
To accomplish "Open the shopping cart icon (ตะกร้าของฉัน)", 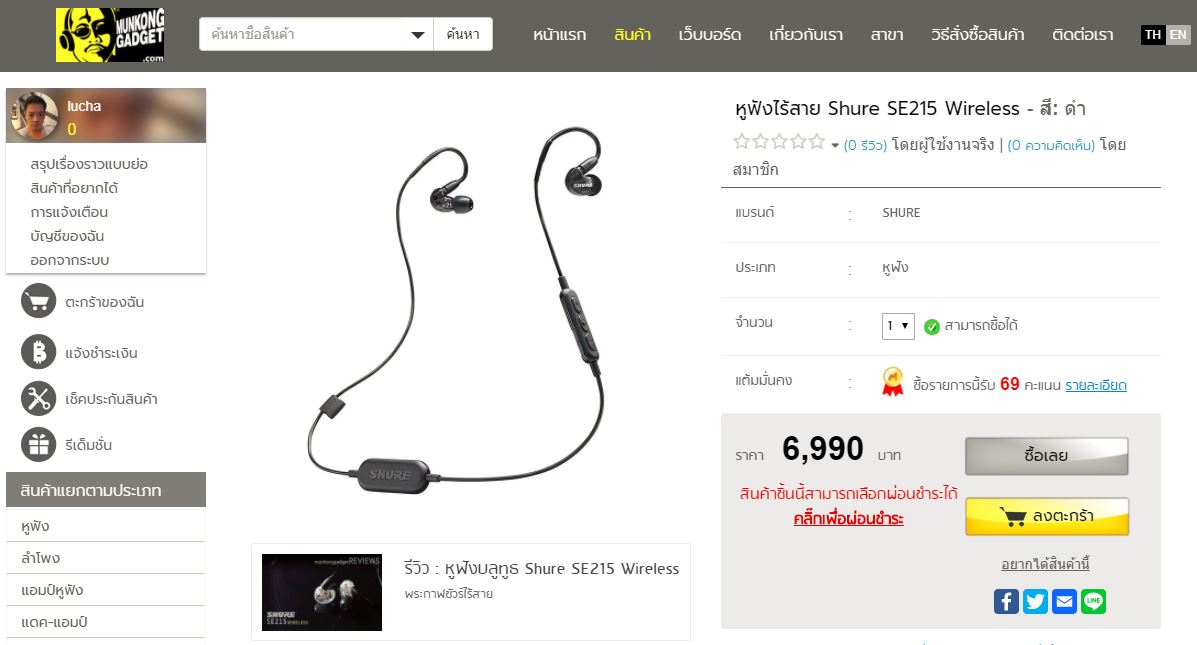I will pos(38,302).
